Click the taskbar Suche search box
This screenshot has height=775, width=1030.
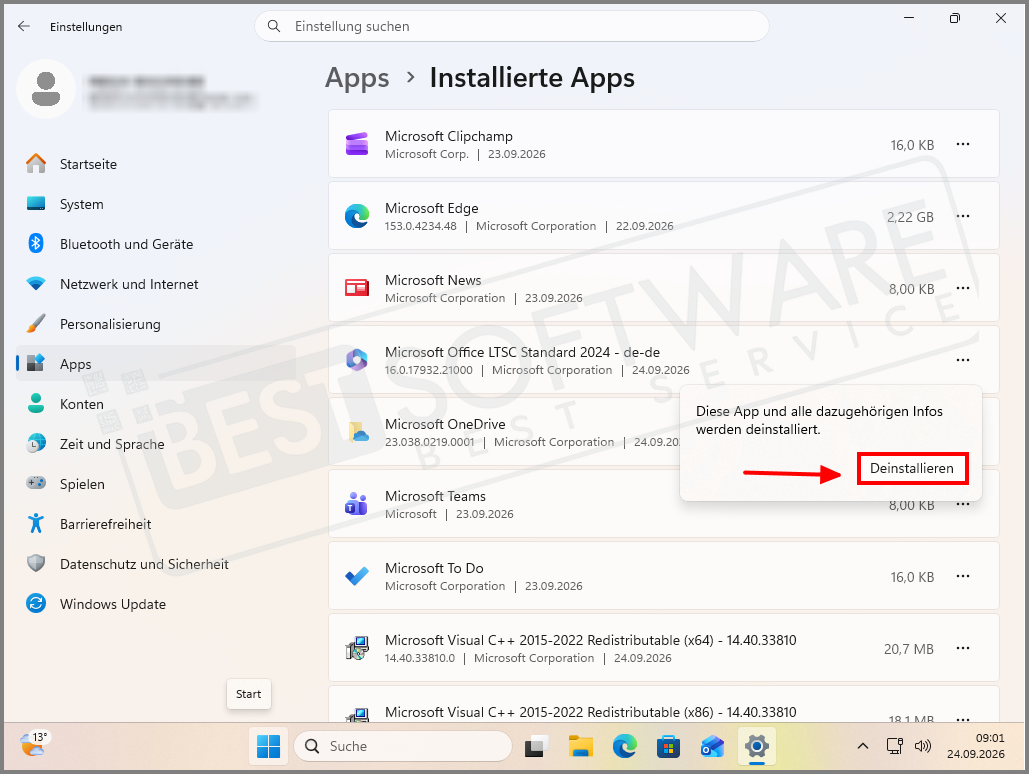coord(403,746)
